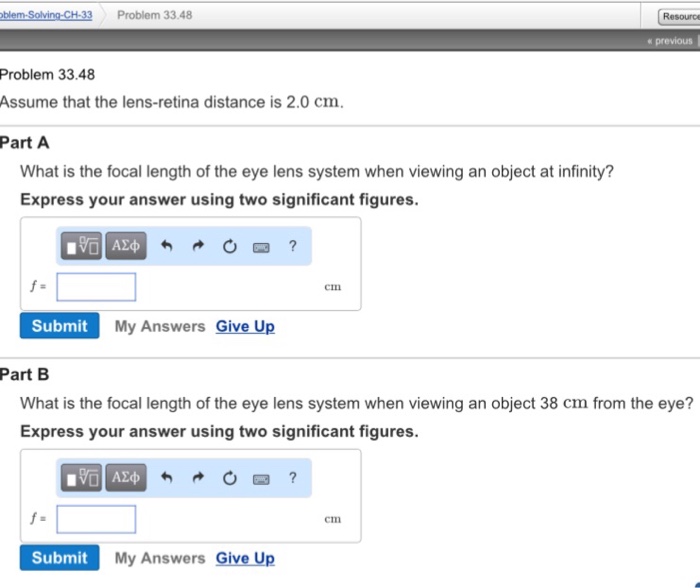Redo in Part B answer toolbar
Viewport: 700px width, 588px height.
[x=198, y=478]
